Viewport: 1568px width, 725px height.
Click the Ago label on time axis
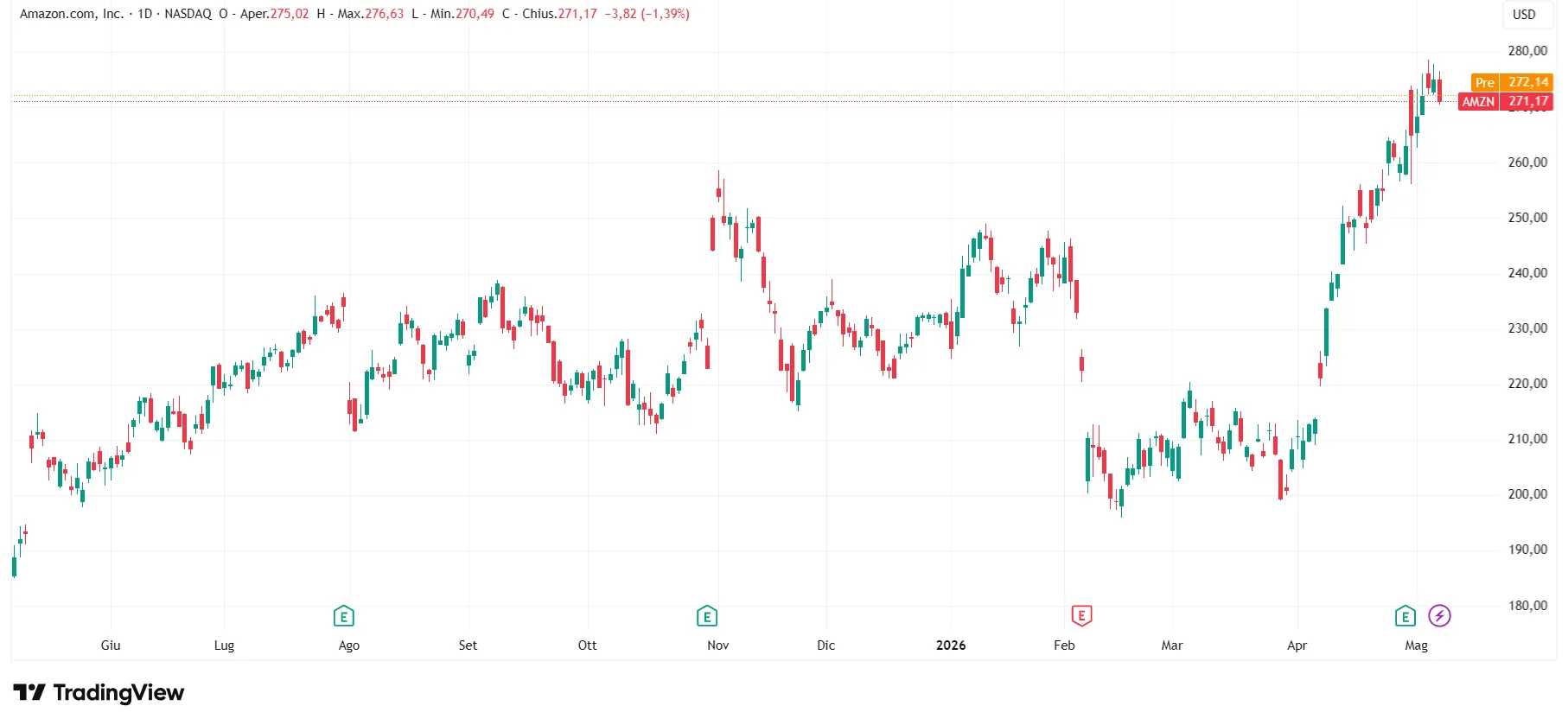349,646
